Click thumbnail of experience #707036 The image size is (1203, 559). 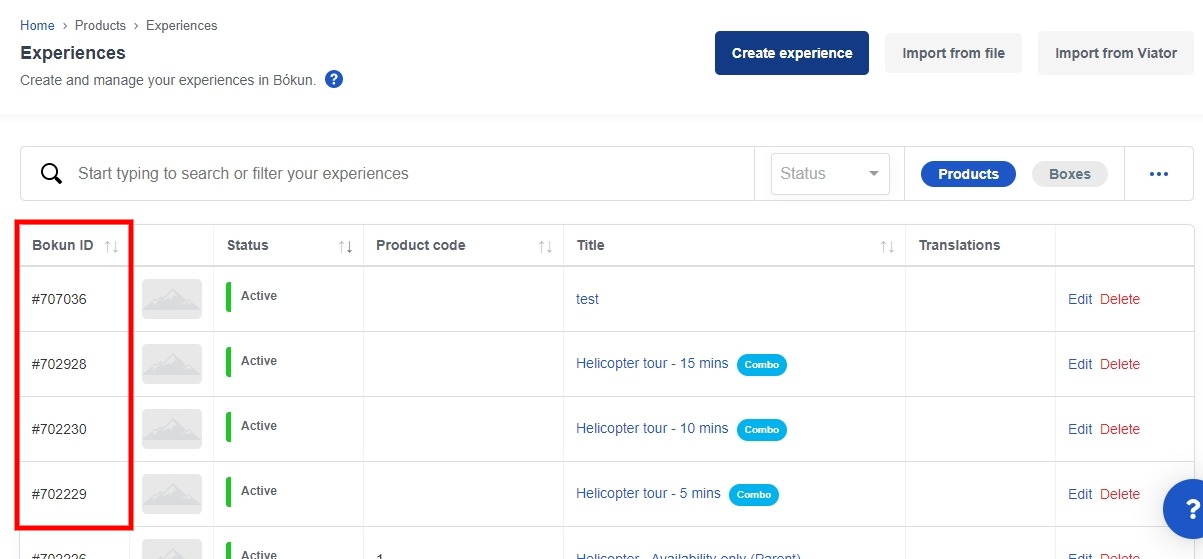pyautogui.click(x=172, y=299)
